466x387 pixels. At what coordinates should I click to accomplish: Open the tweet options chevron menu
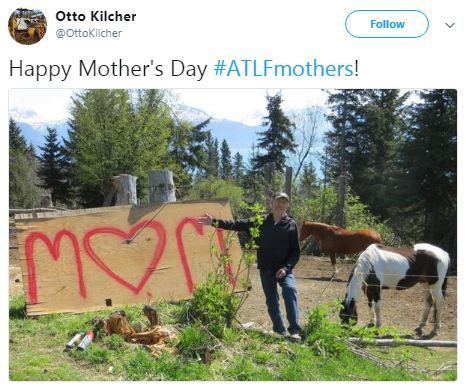450,25
